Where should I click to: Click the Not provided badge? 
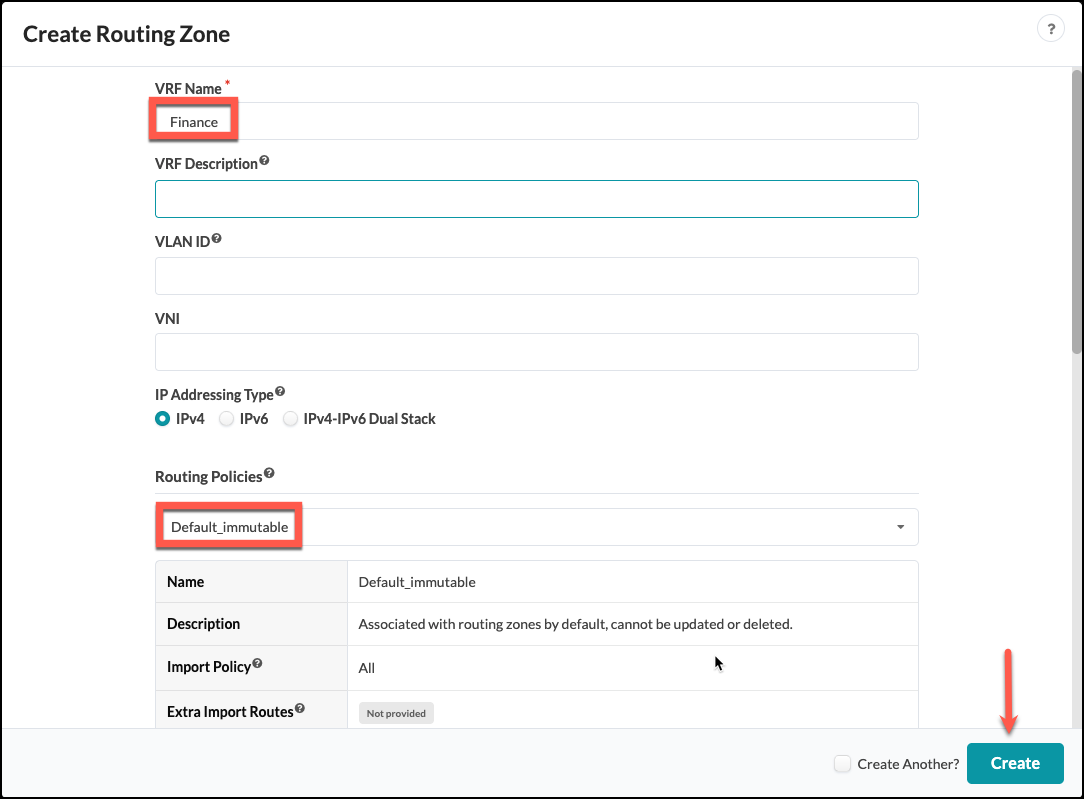396,713
